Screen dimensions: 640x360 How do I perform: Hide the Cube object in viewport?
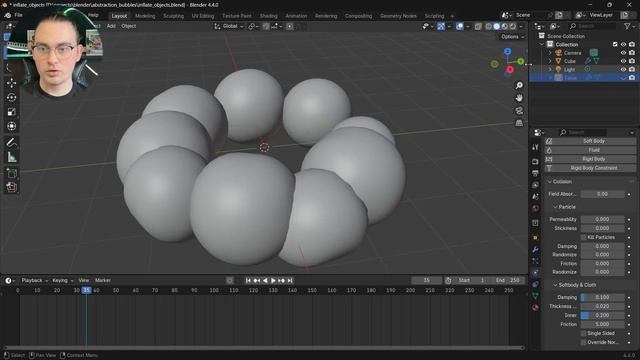tap(623, 61)
